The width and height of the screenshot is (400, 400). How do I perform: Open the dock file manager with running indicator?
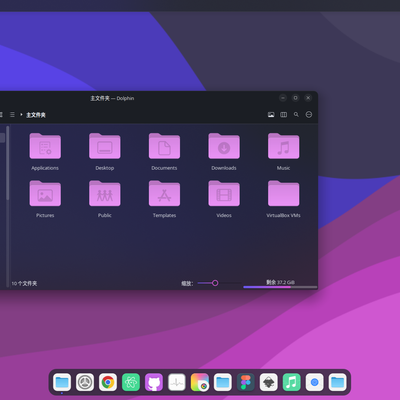coord(62,382)
